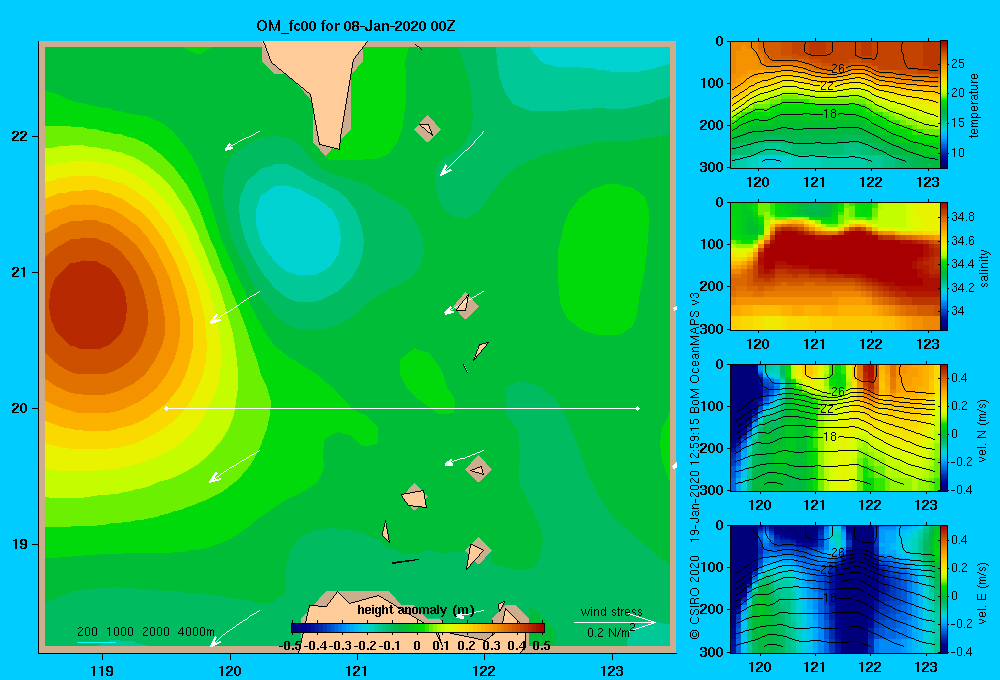Click latitude tick label 22 on main map
This screenshot has width=1000, height=680.
click(20, 136)
